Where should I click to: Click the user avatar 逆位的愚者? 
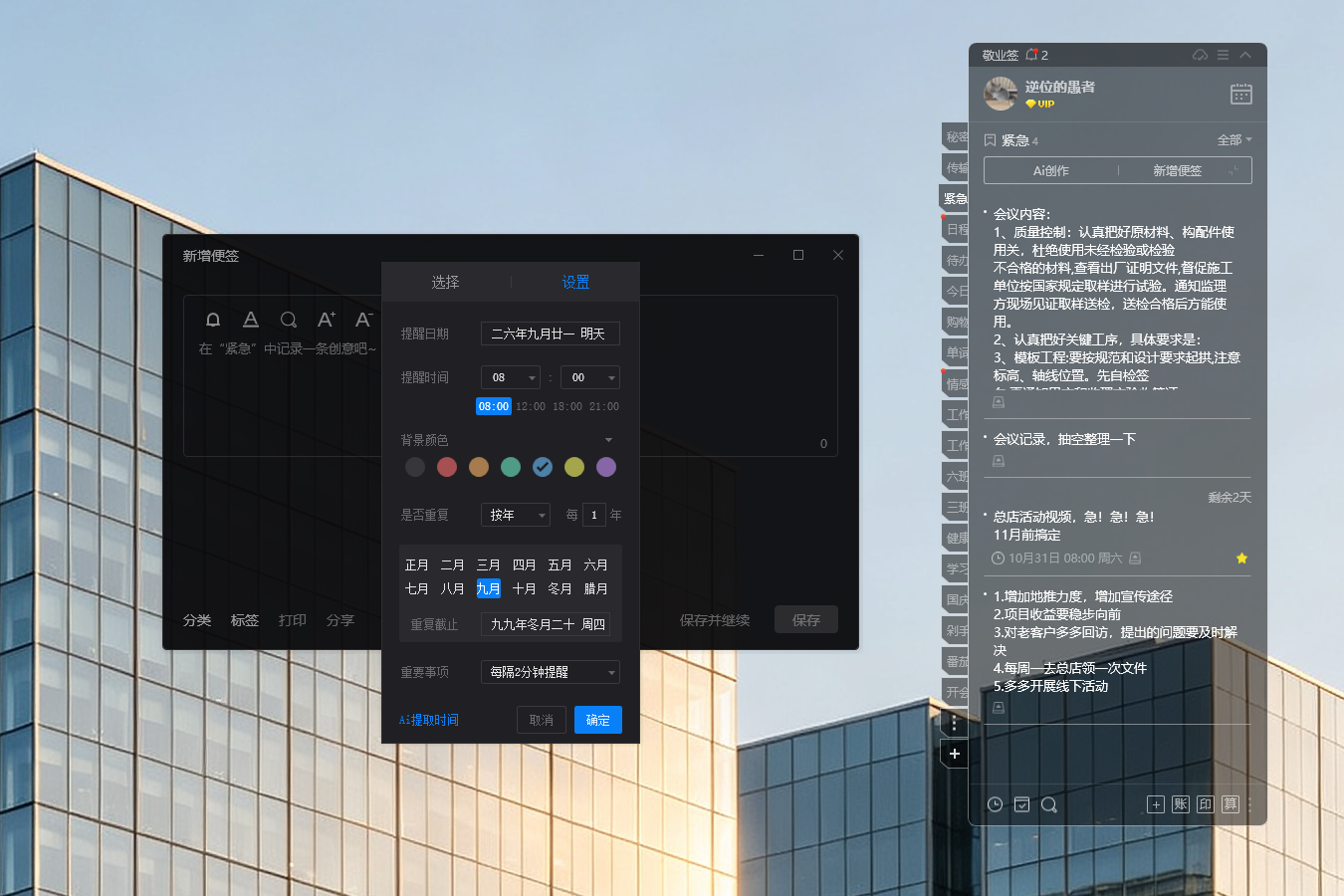click(1001, 94)
